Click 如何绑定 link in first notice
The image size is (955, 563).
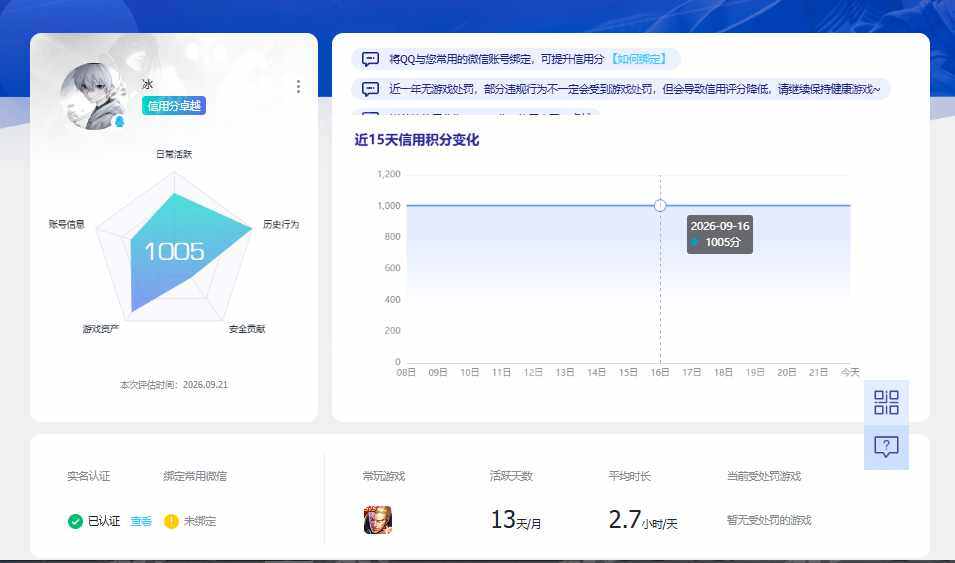pyautogui.click(x=639, y=58)
